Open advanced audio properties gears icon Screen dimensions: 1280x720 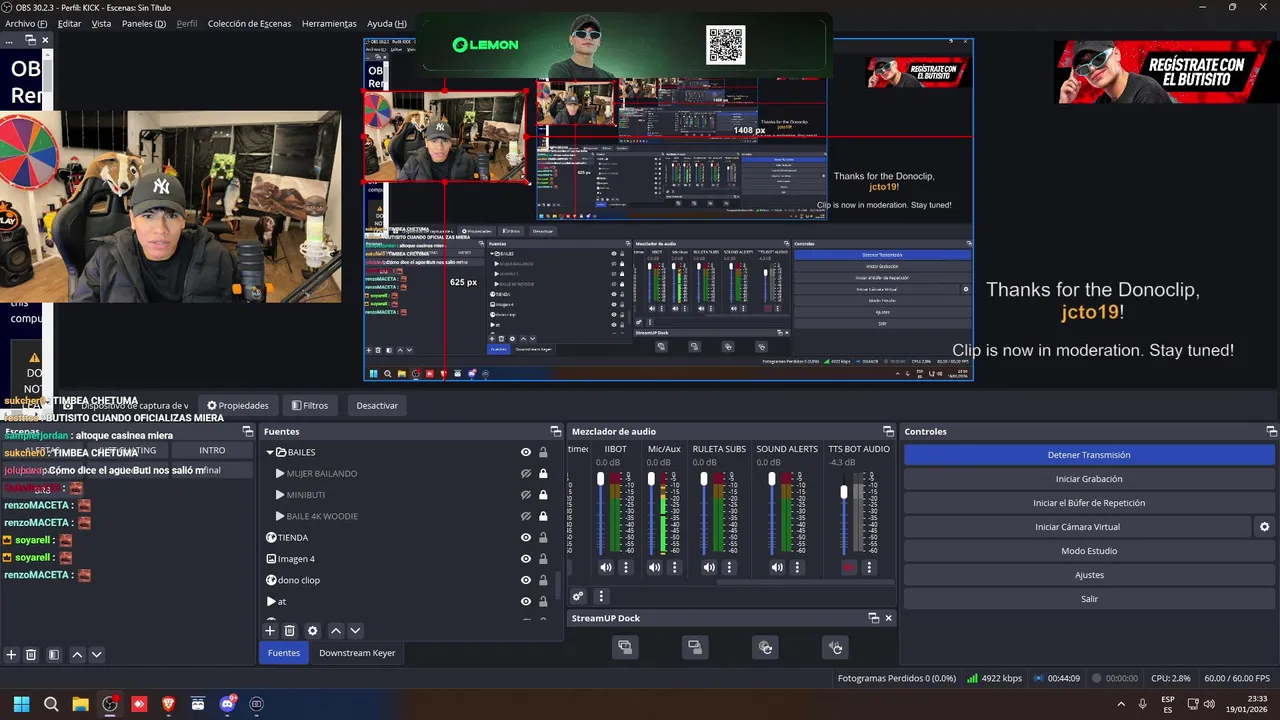coord(578,596)
